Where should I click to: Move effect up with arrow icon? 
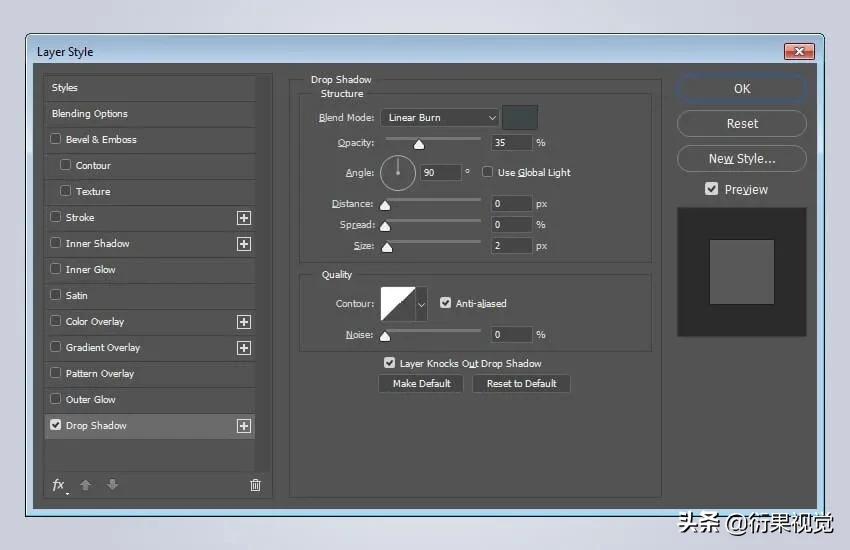[85, 485]
